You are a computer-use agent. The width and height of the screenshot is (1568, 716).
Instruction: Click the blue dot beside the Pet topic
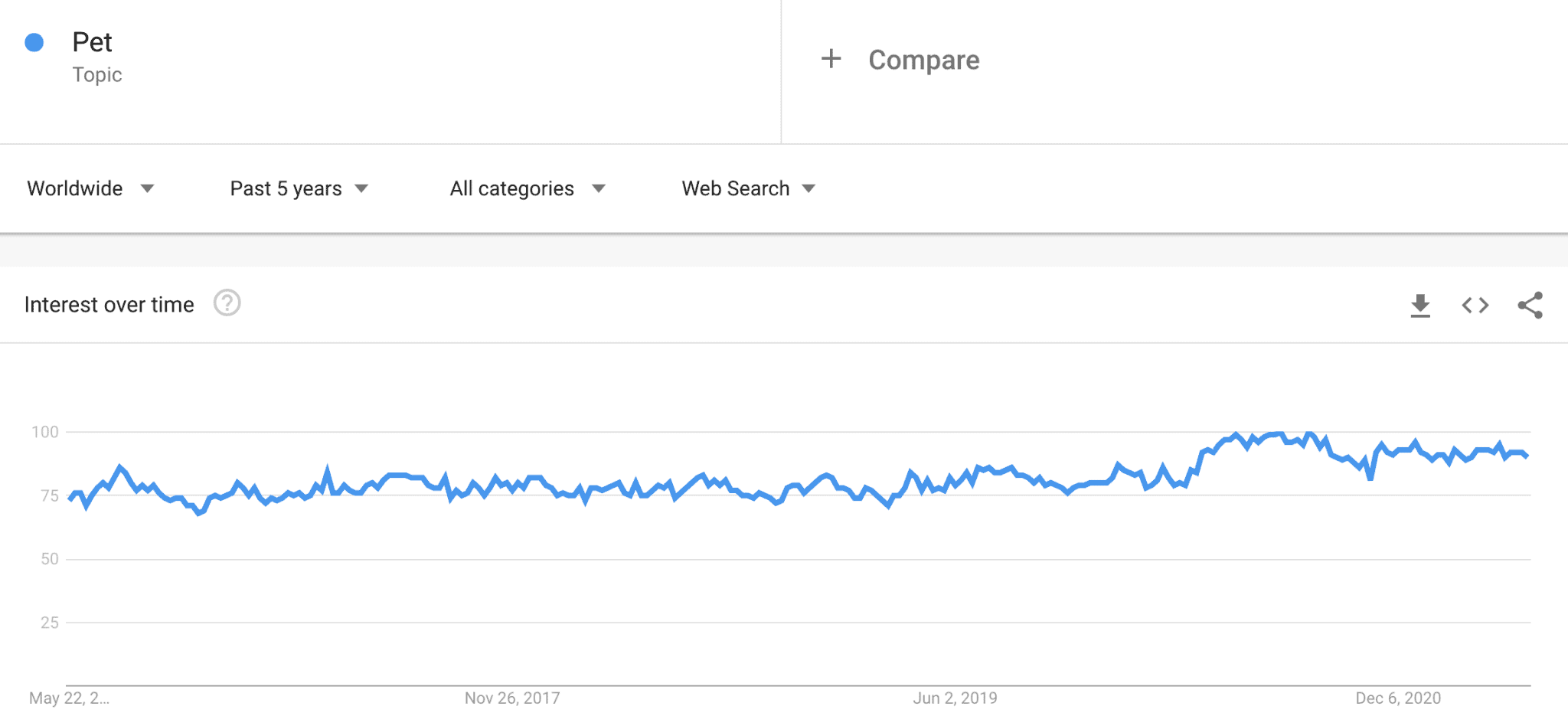(33, 44)
